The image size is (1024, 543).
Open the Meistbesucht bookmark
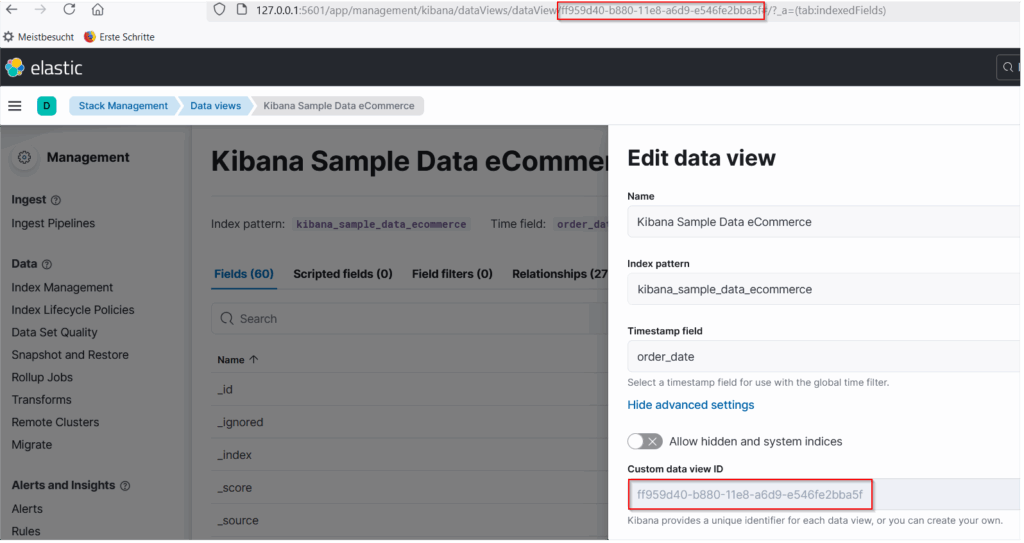(x=39, y=37)
